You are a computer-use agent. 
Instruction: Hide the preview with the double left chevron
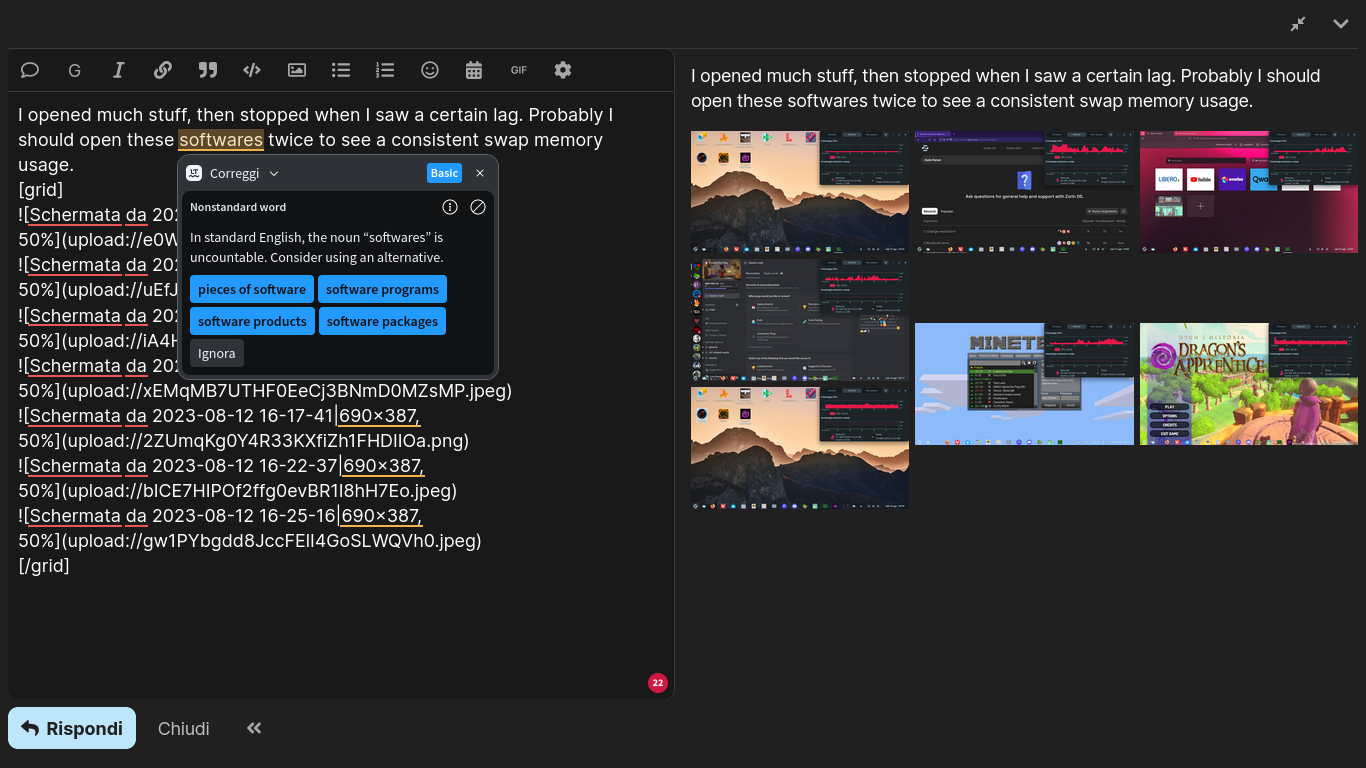[254, 728]
